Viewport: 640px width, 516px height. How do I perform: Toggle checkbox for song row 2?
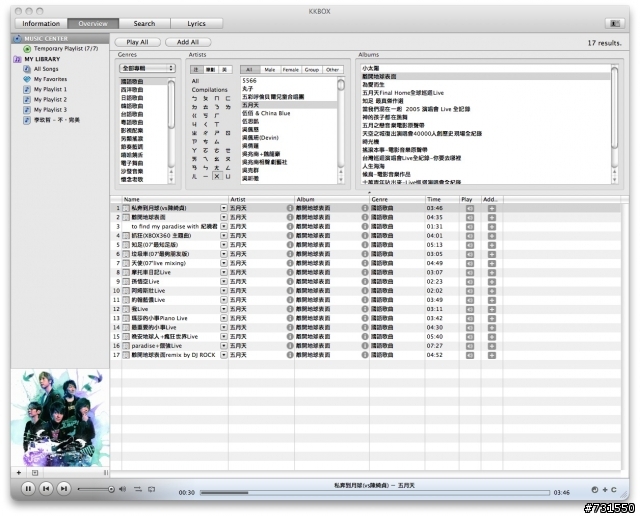point(126,217)
